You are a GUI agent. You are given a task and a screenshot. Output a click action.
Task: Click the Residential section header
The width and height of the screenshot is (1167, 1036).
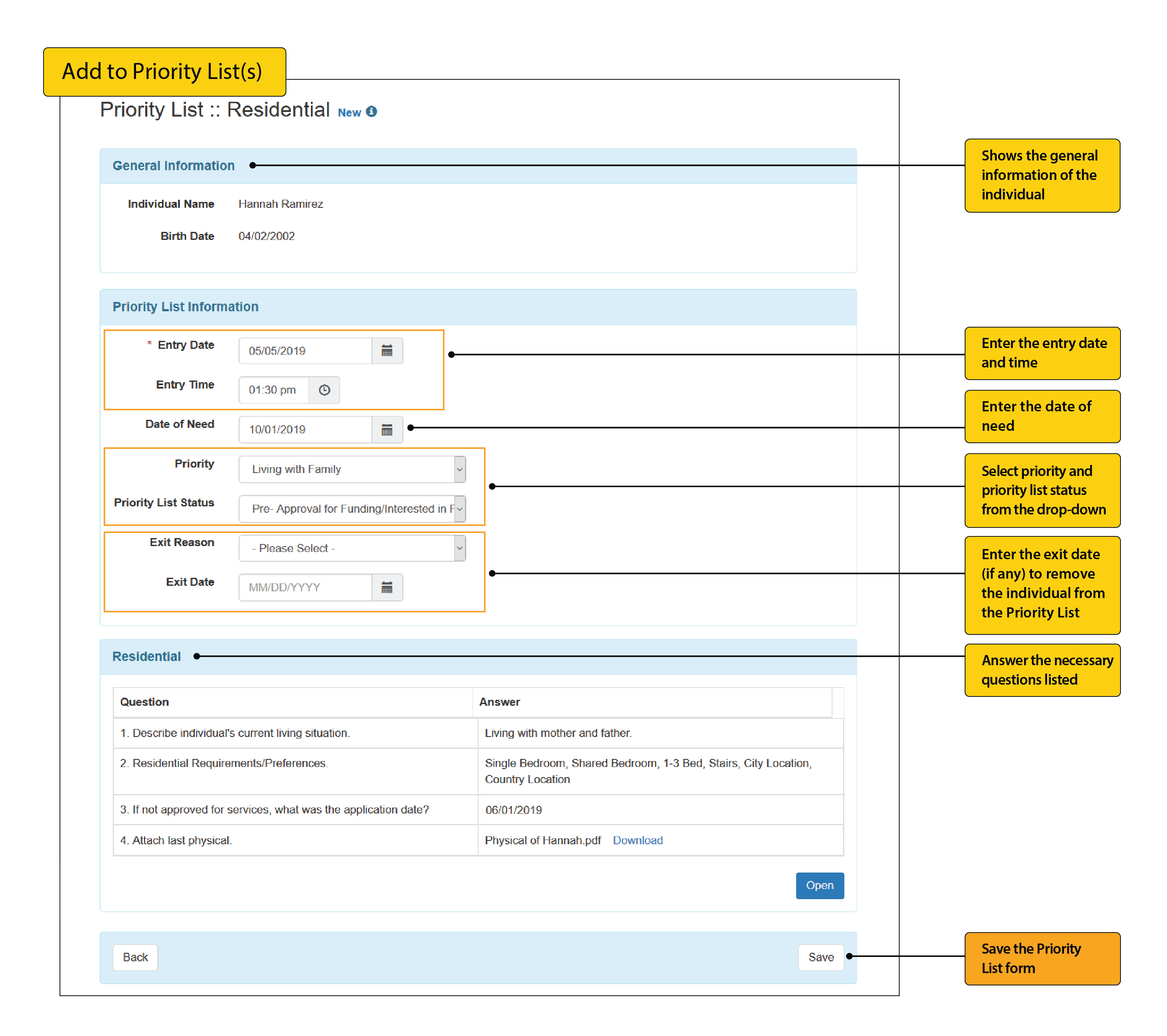tap(146, 656)
